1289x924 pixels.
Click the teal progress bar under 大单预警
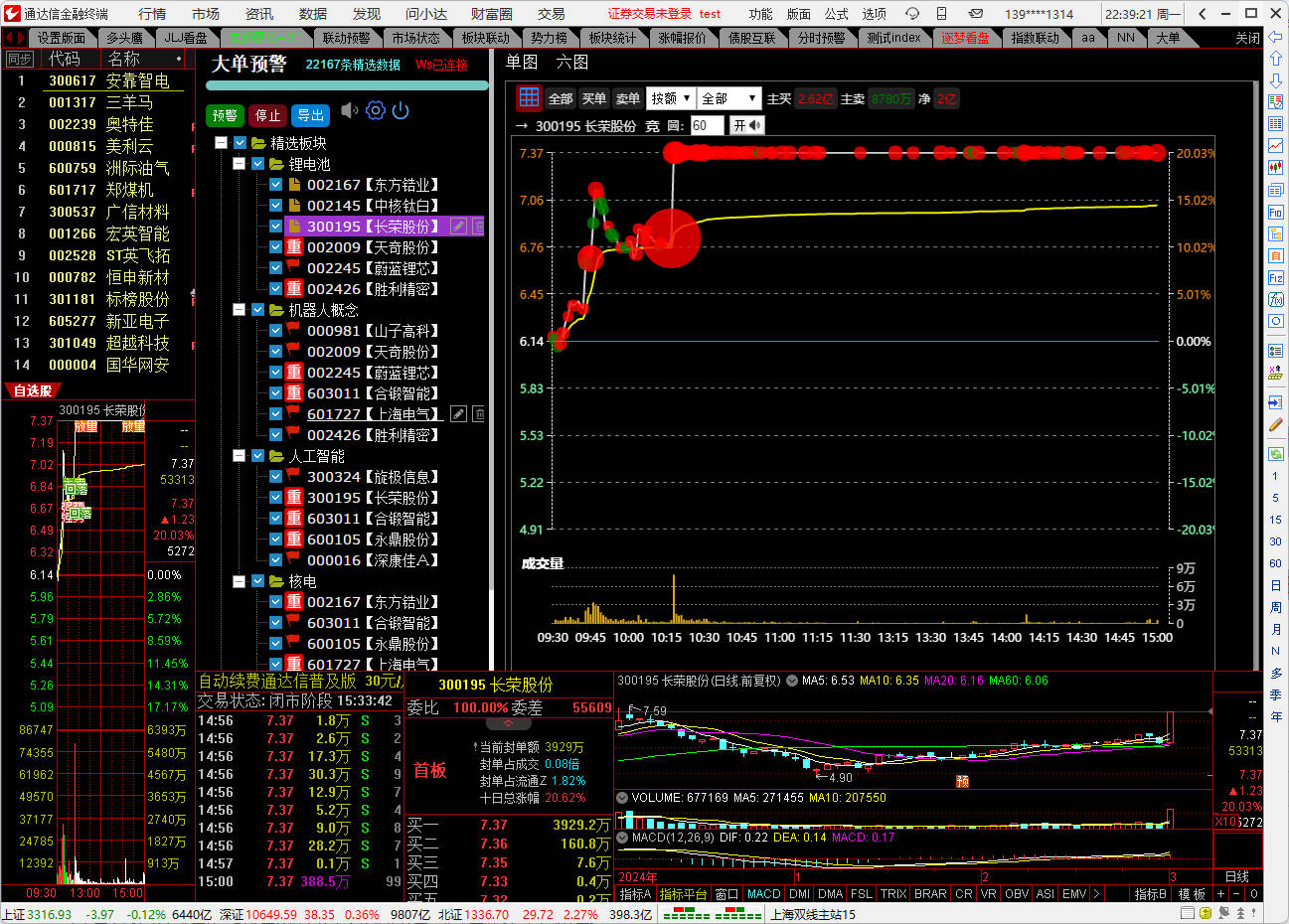(347, 86)
